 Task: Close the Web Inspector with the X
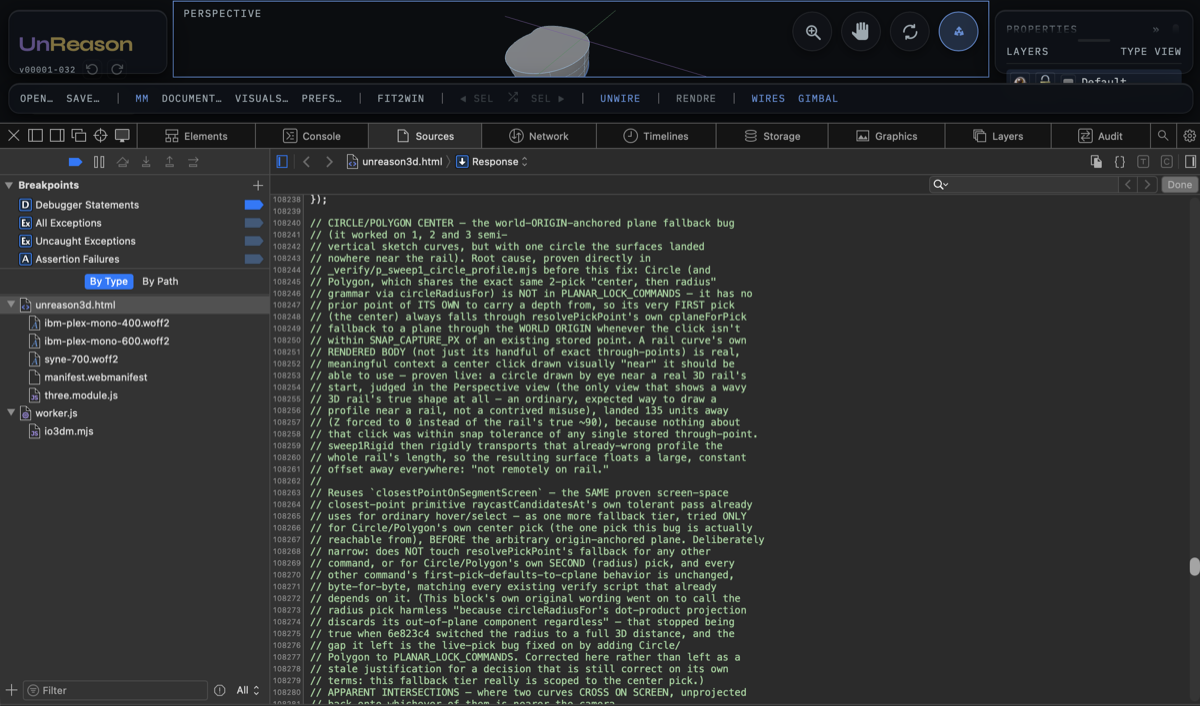pyautogui.click(x=13, y=135)
